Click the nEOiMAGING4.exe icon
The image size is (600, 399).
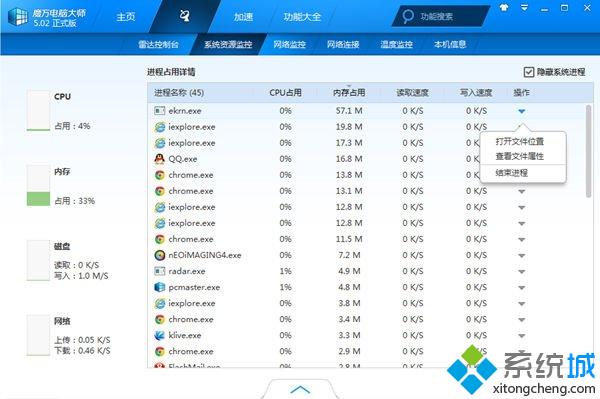160,255
